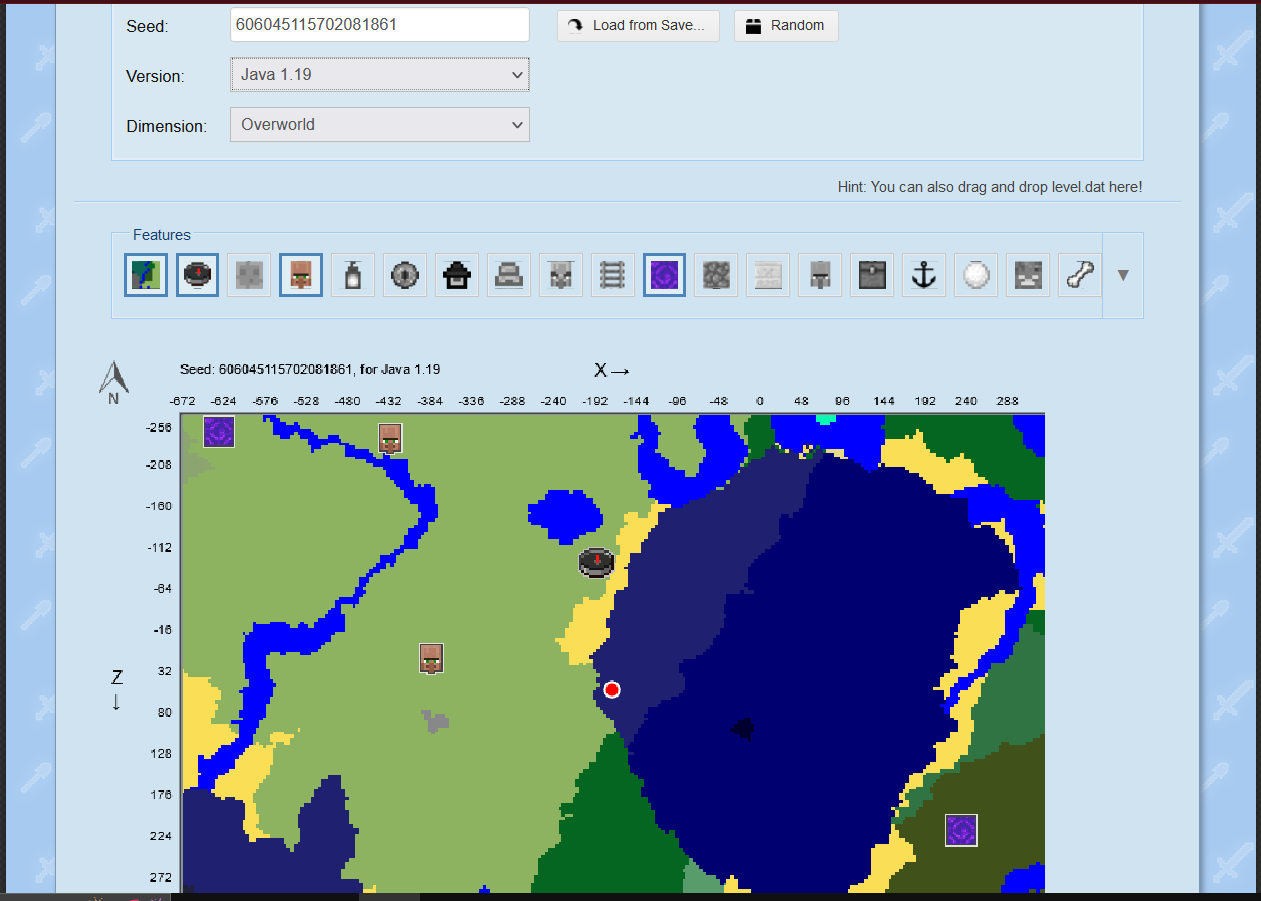The image size is (1261, 901).
Task: Enable the Stronghold eye feature icon
Action: click(x=405, y=275)
